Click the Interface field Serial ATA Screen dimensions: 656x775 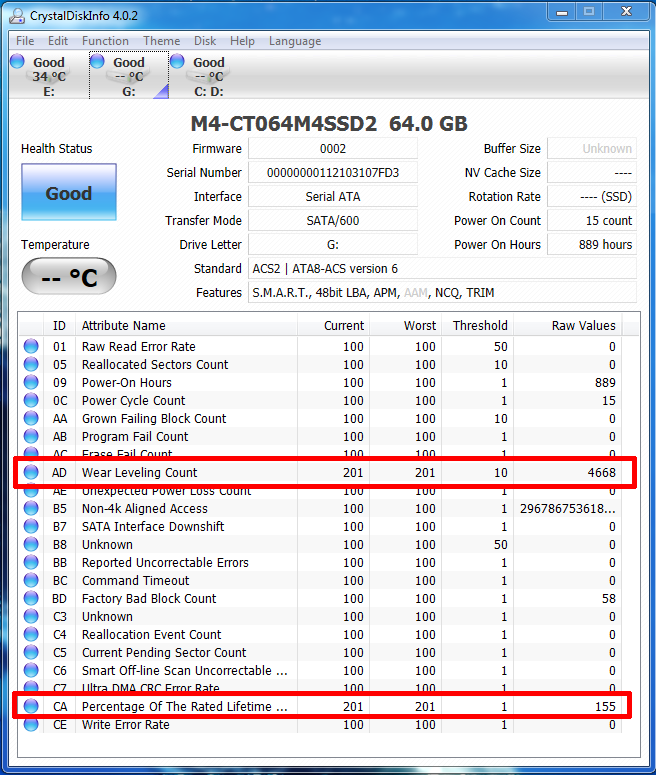(x=333, y=197)
